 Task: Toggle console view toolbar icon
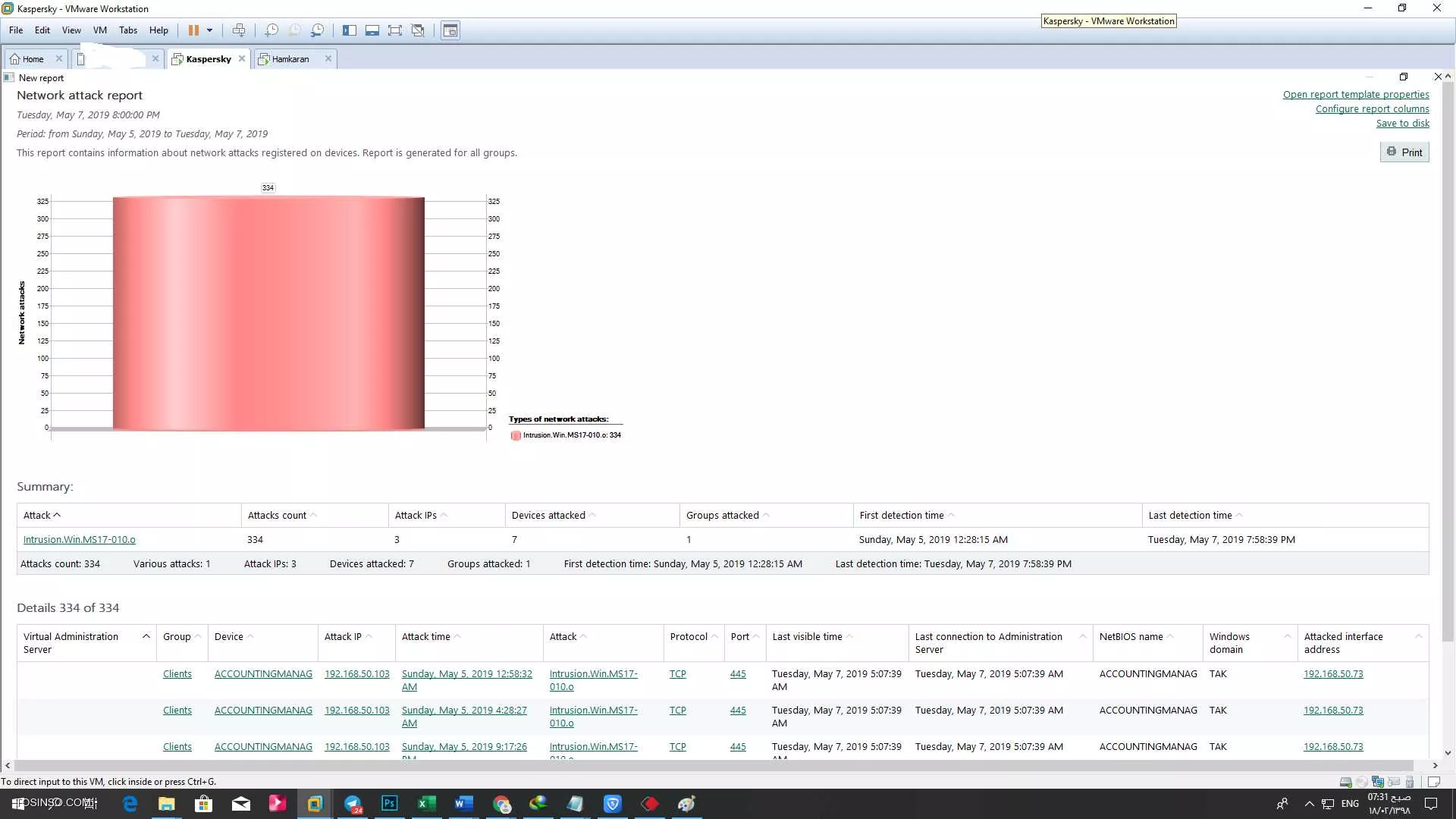pos(450,30)
